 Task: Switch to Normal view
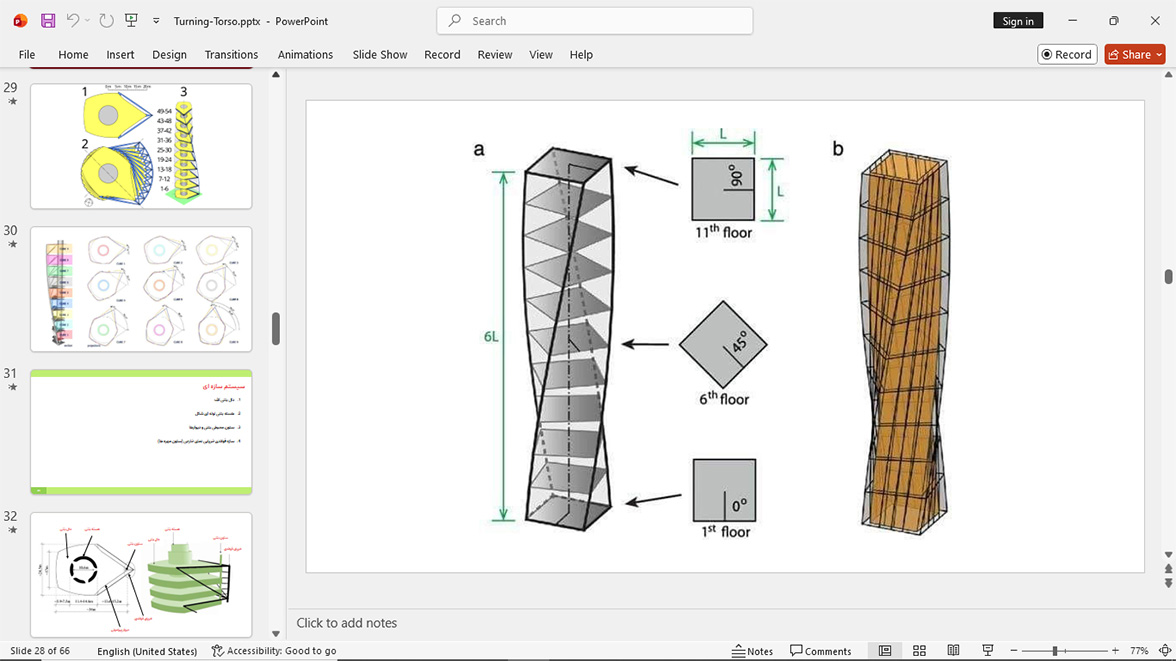885,650
